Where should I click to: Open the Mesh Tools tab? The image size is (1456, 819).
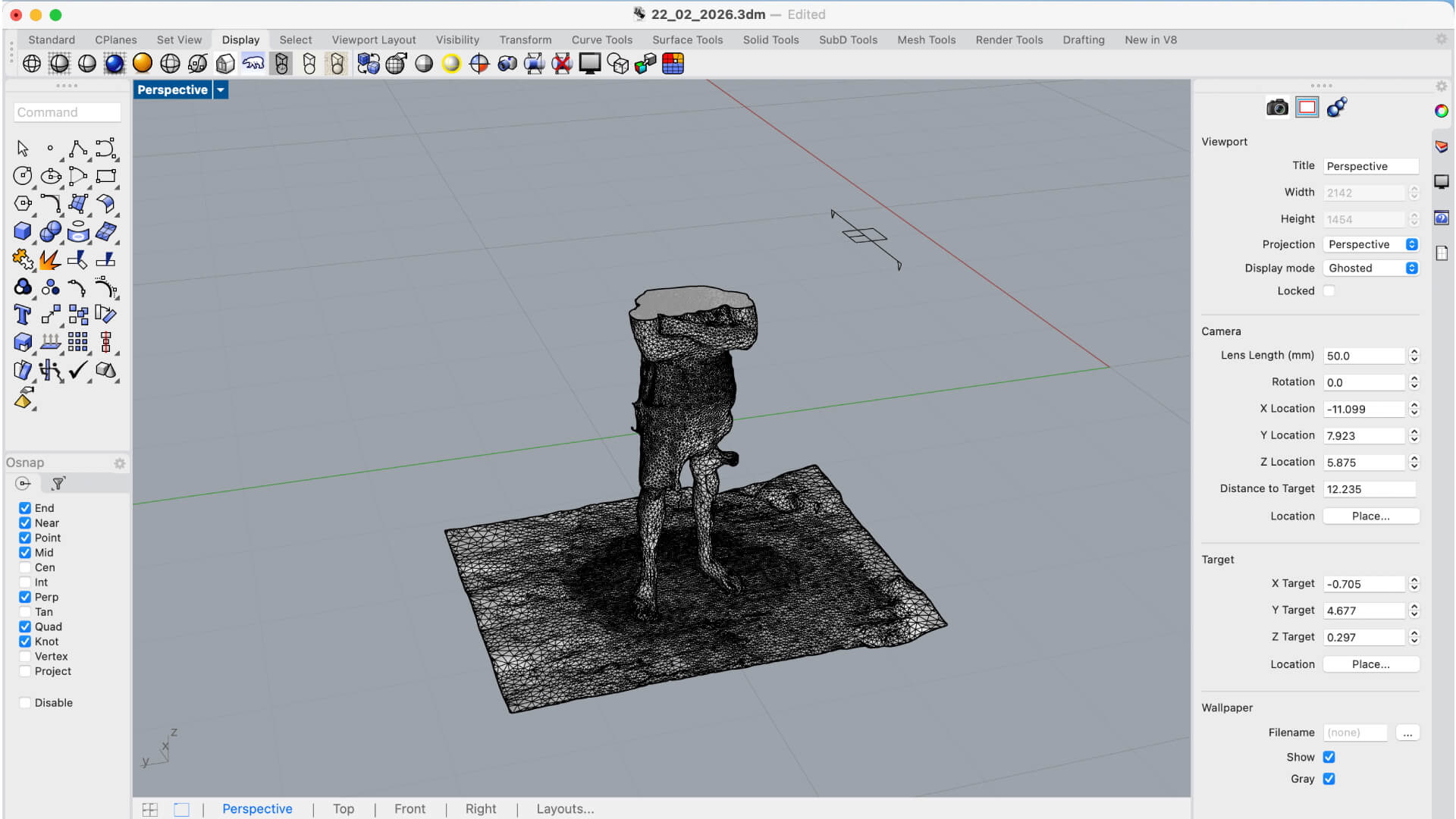(926, 39)
